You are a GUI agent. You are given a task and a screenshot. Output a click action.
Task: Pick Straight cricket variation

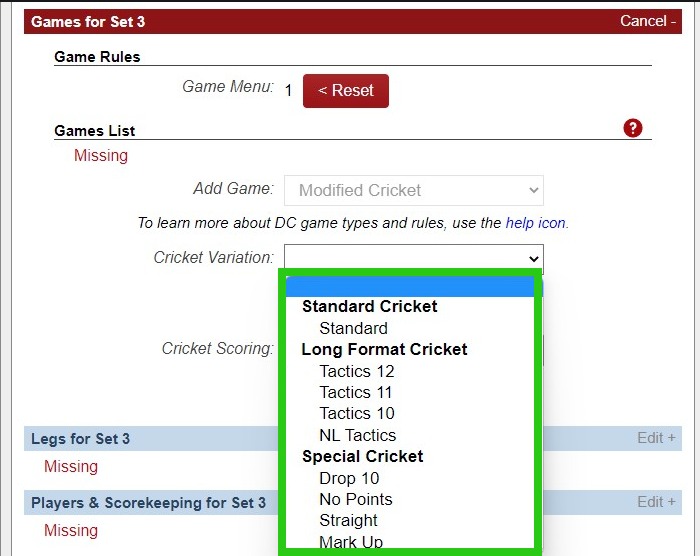348,520
